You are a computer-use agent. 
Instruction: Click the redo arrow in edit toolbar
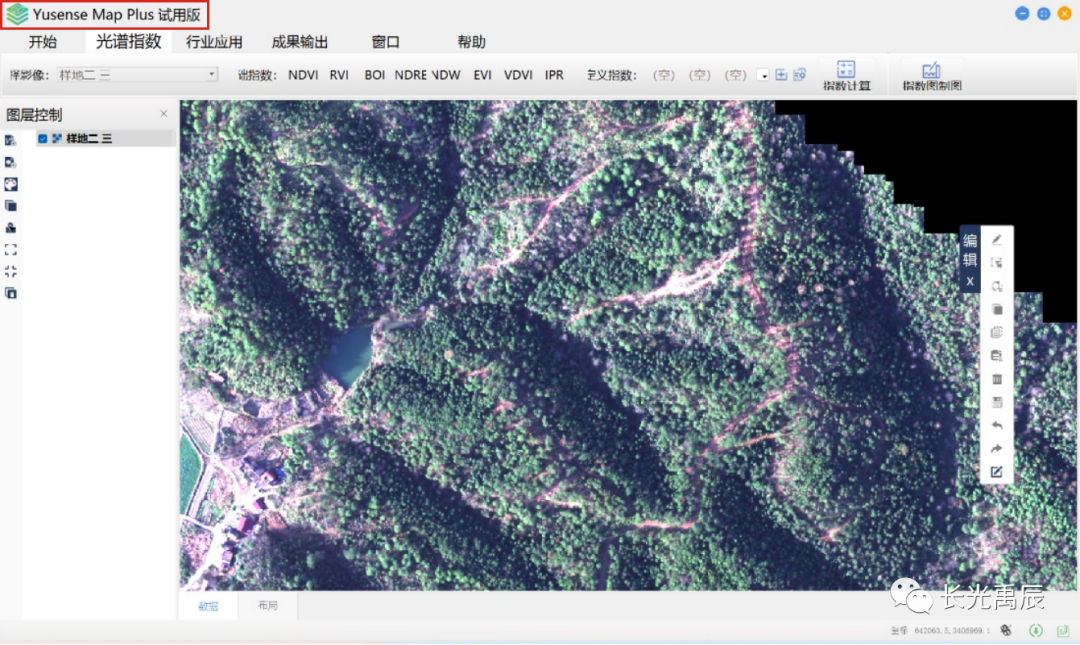pos(996,449)
